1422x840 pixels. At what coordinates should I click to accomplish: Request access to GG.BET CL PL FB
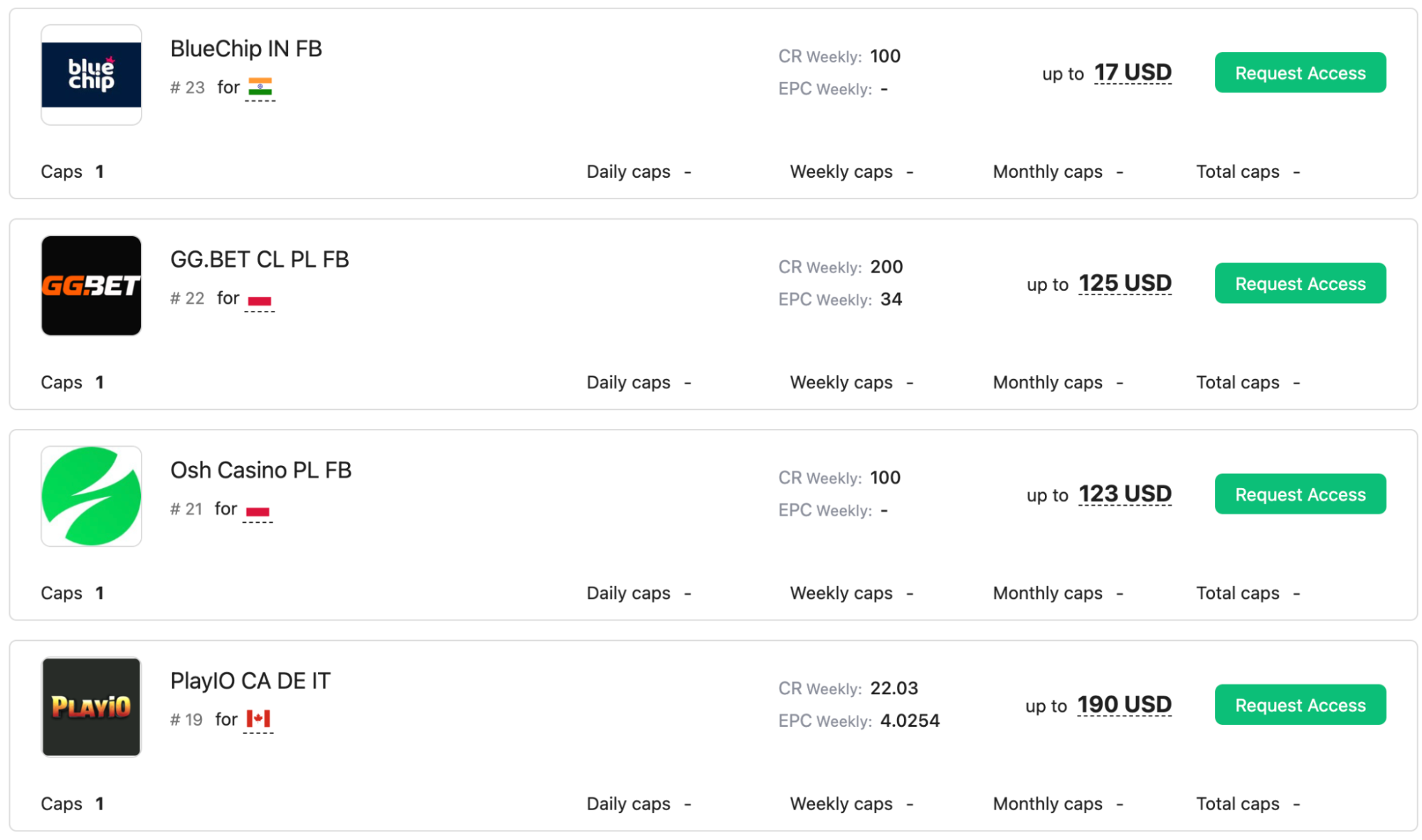pos(1300,283)
